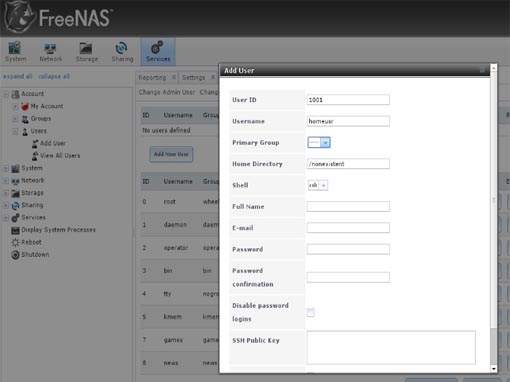Image resolution: width=510 pixels, height=382 pixels.
Task: Expand the Sharing tree node
Action: [6, 205]
